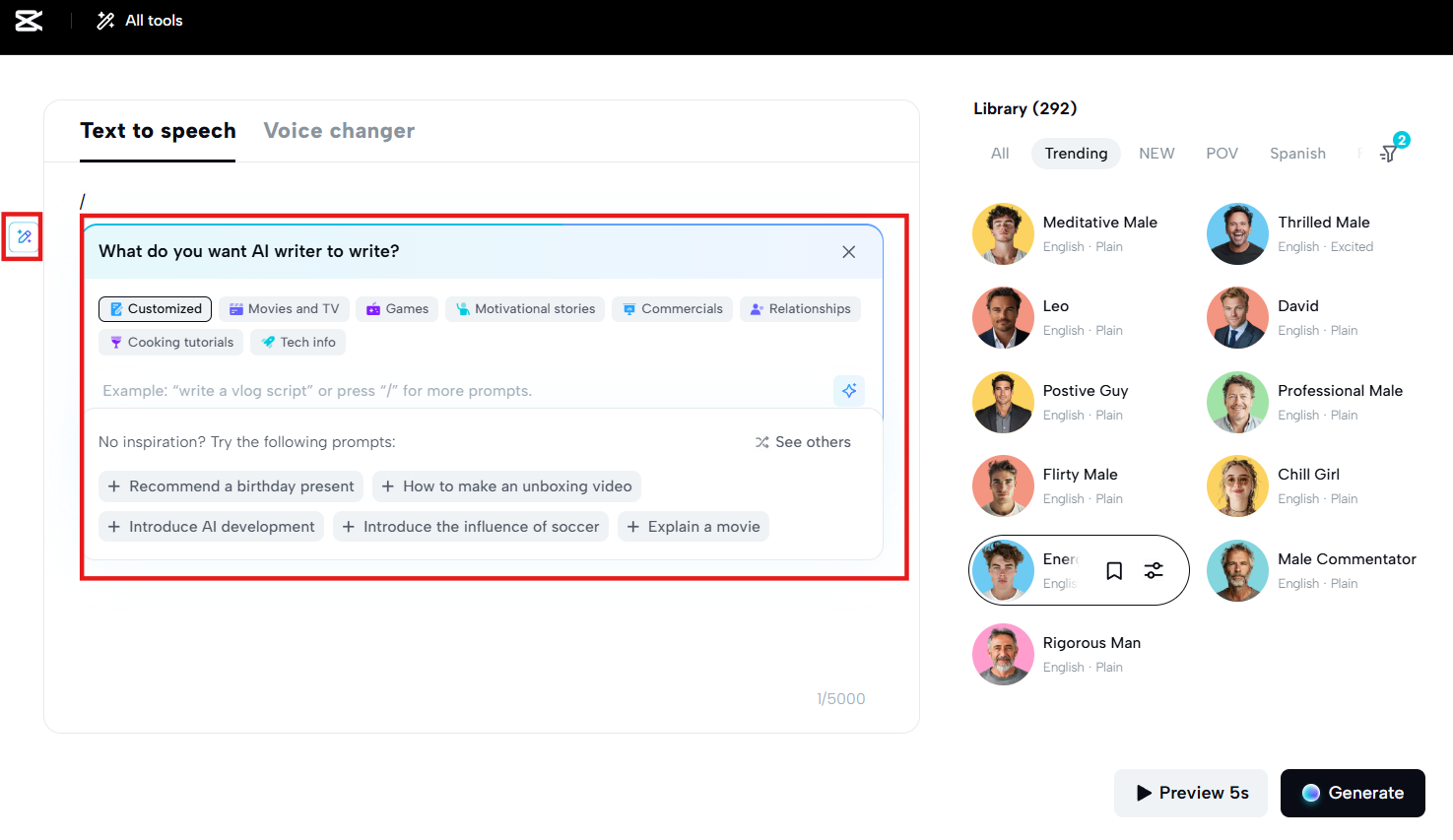Play the Preview 5s audio
The width and height of the screenshot is (1453, 840).
pos(1191,794)
